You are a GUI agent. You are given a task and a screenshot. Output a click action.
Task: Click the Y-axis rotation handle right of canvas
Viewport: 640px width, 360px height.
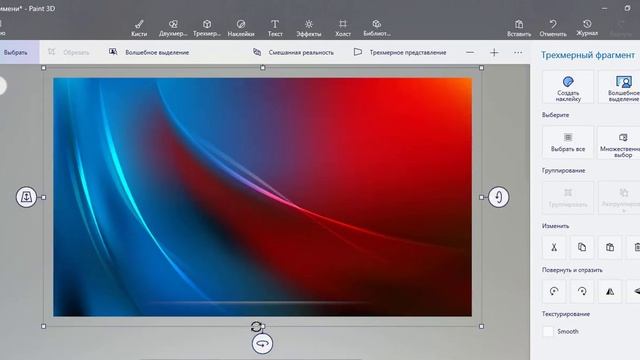(x=499, y=197)
